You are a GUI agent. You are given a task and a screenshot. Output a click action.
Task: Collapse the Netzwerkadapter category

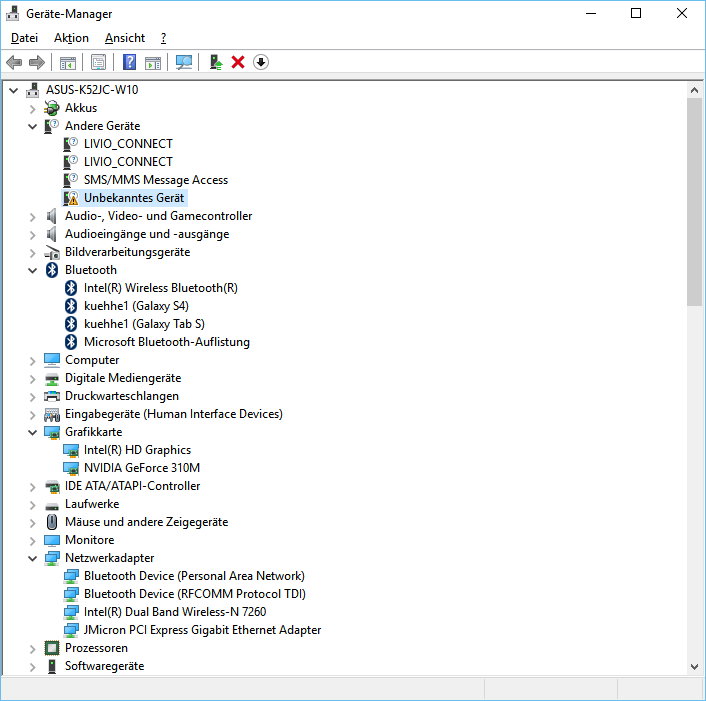click(x=32, y=559)
